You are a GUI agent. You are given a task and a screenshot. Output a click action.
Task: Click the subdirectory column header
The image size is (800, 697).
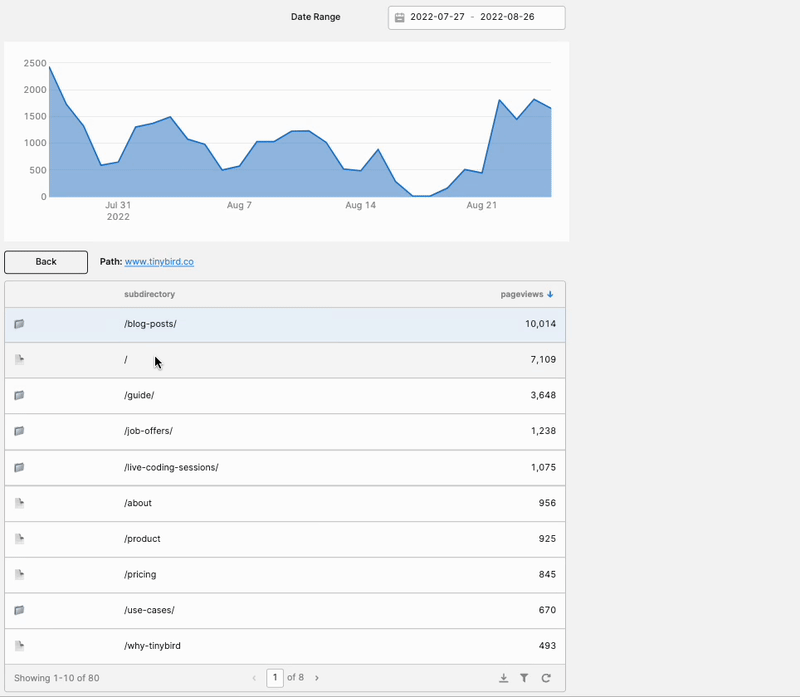[x=149, y=294]
